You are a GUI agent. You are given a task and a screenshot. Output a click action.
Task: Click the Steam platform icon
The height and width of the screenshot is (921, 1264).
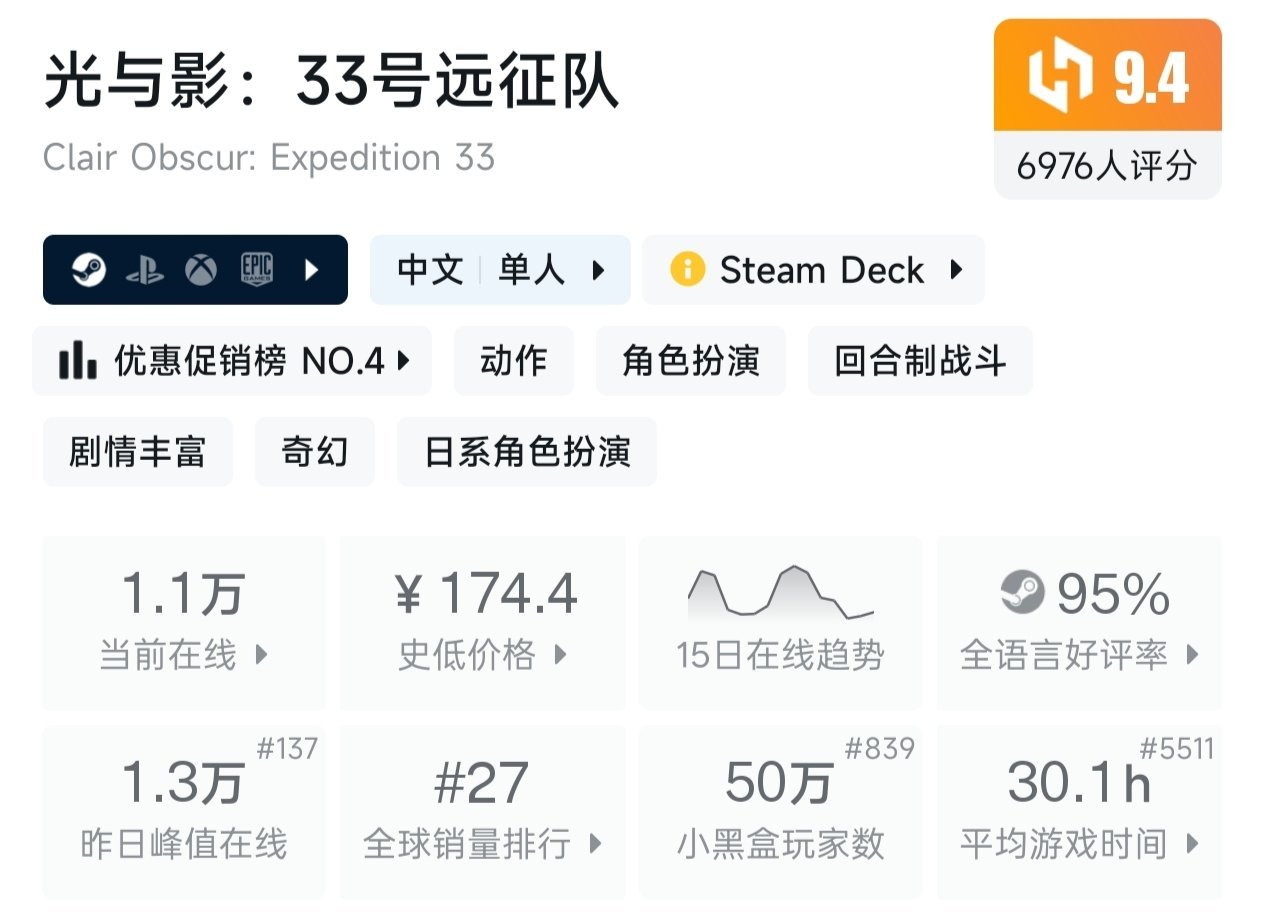coord(89,270)
